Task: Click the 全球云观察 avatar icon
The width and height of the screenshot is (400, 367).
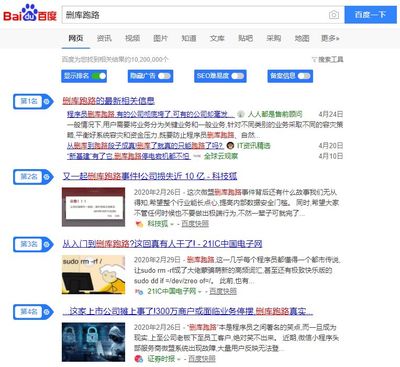Action: coord(197,156)
